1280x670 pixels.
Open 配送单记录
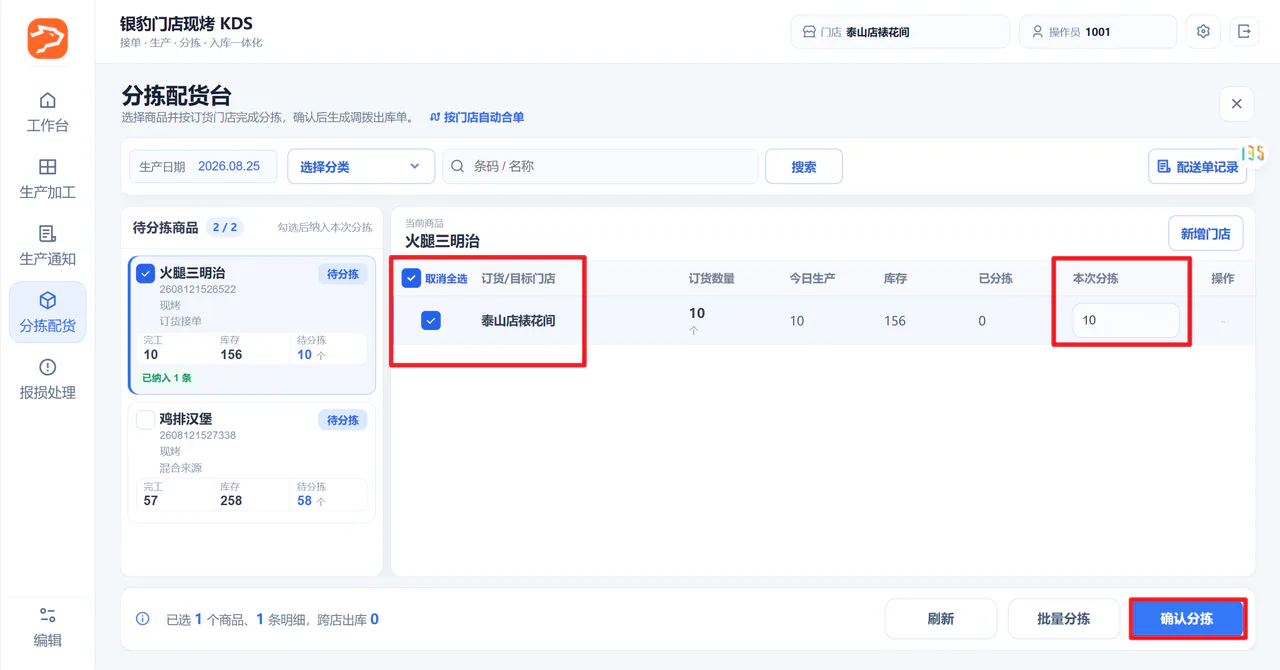(x=1198, y=166)
